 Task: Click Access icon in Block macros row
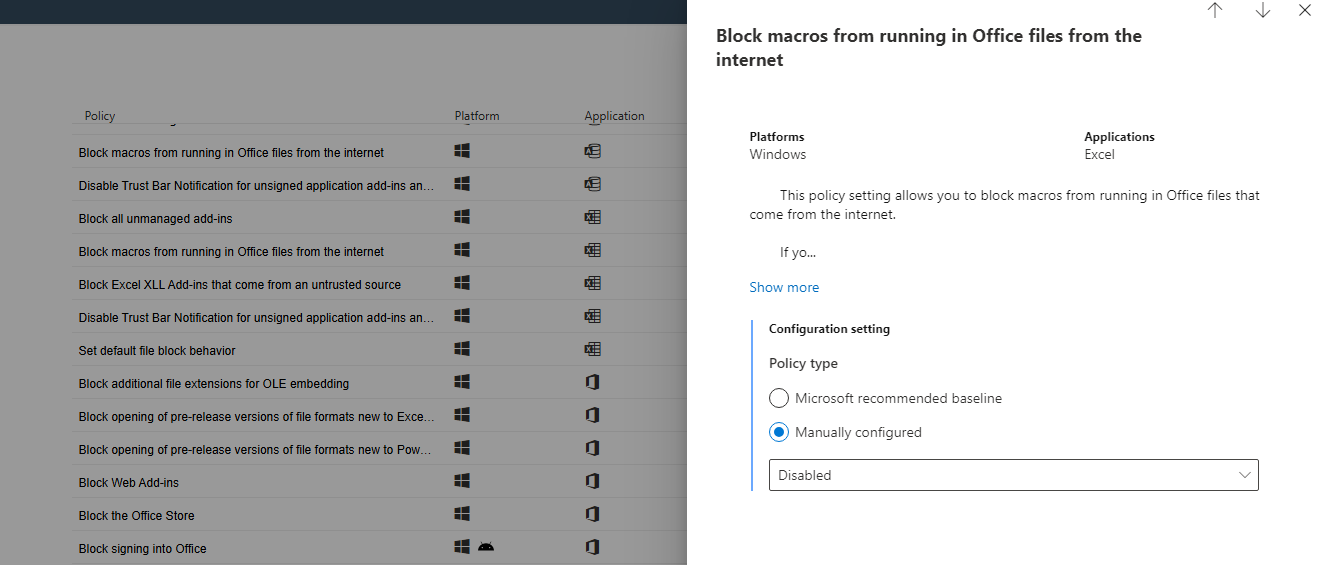point(592,152)
